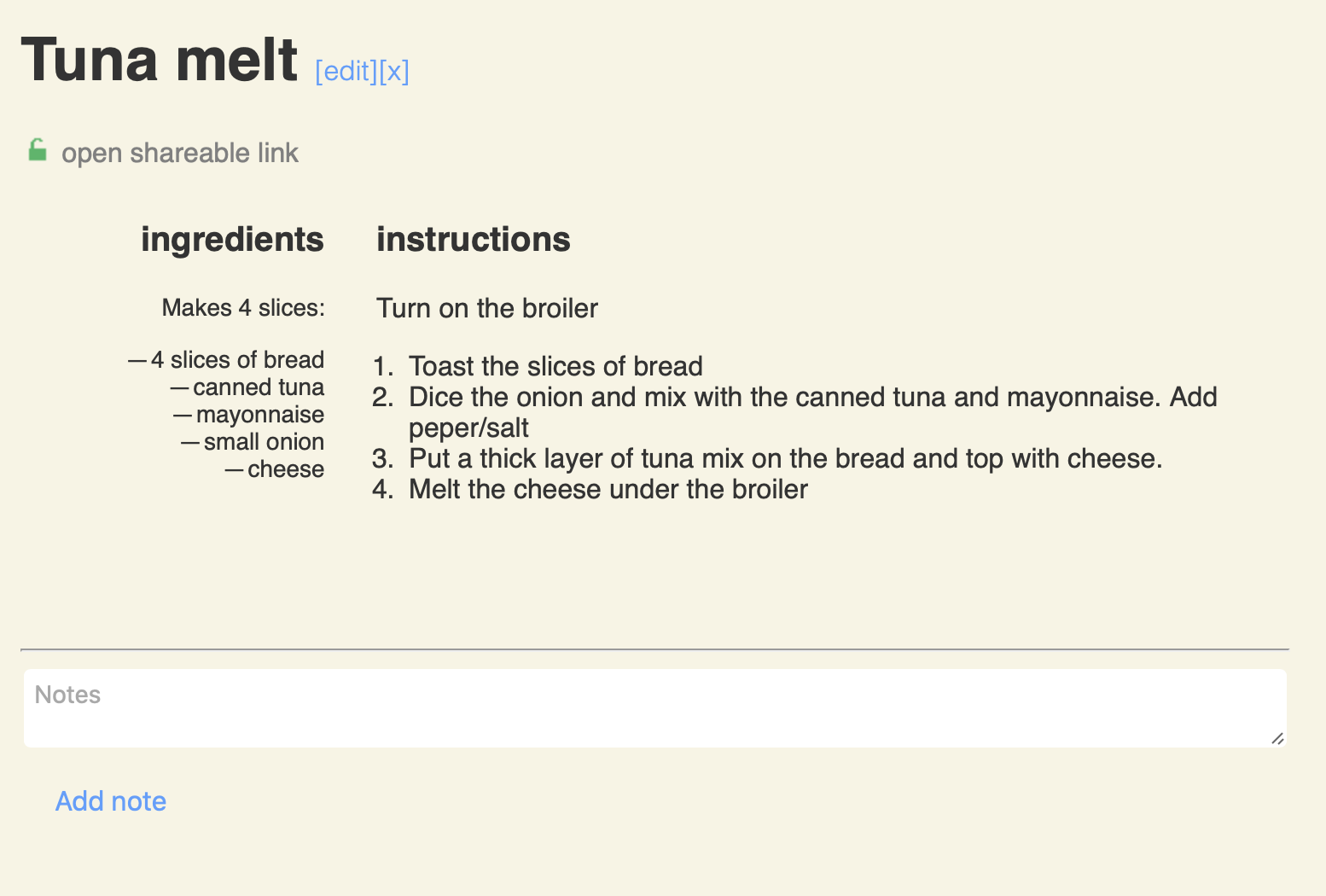Click the [edit] link beside the title
Image resolution: width=1326 pixels, height=896 pixels.
pyautogui.click(x=346, y=71)
